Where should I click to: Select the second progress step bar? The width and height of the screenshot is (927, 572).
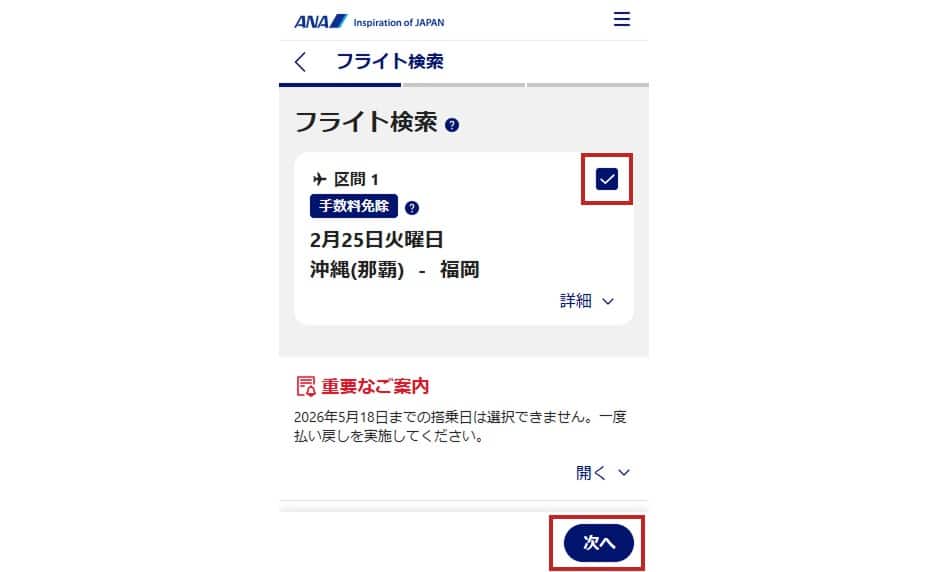(x=464, y=85)
